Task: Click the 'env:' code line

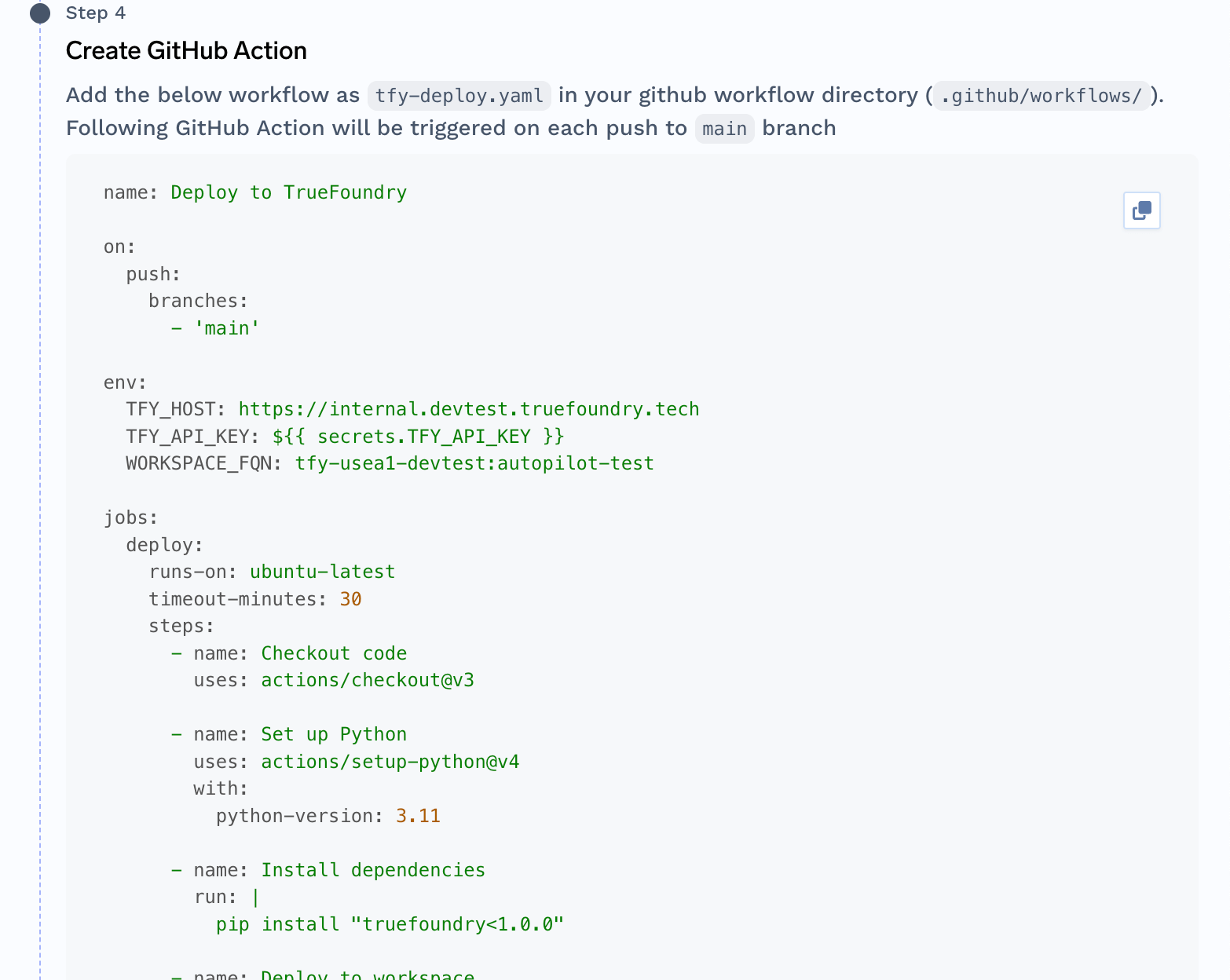Action: [125, 382]
